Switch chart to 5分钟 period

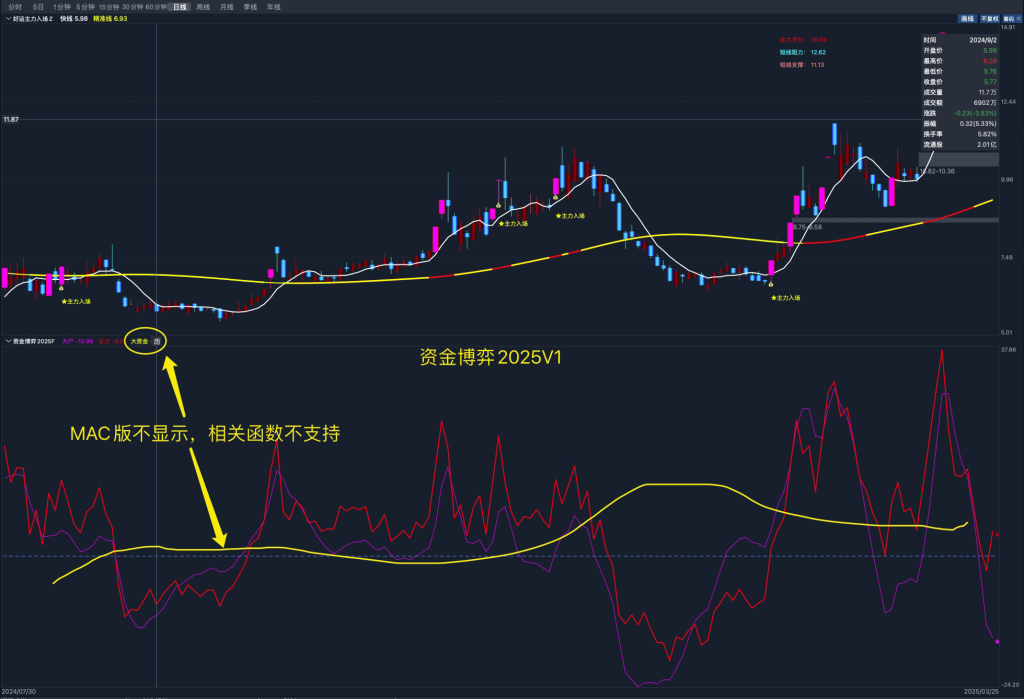tap(86, 7)
